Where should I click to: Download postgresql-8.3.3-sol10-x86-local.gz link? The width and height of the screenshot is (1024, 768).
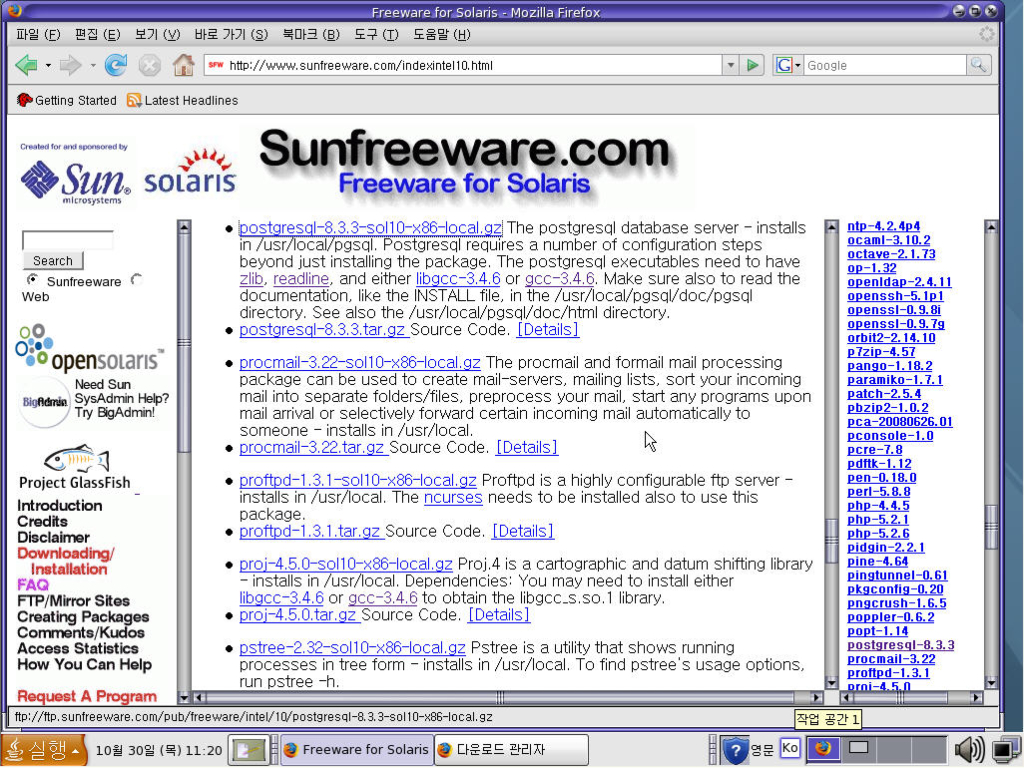[370, 228]
